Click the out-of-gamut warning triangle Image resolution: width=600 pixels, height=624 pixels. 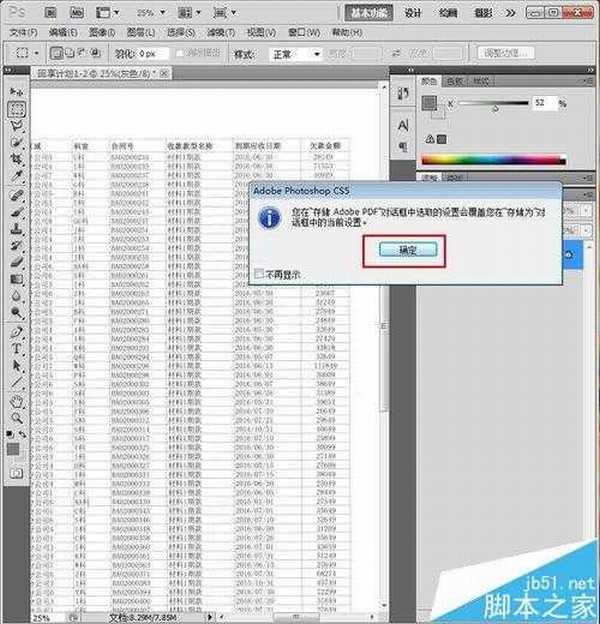click(430, 139)
